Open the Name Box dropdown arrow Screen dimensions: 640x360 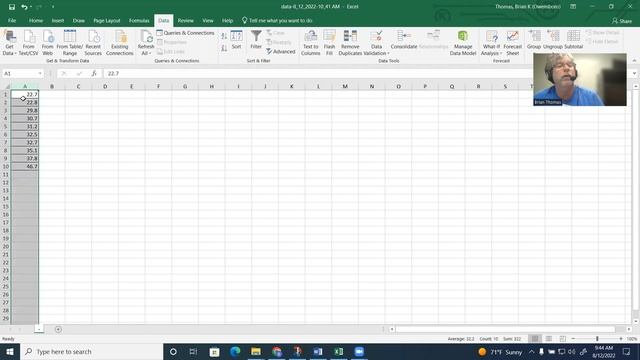(40, 73)
